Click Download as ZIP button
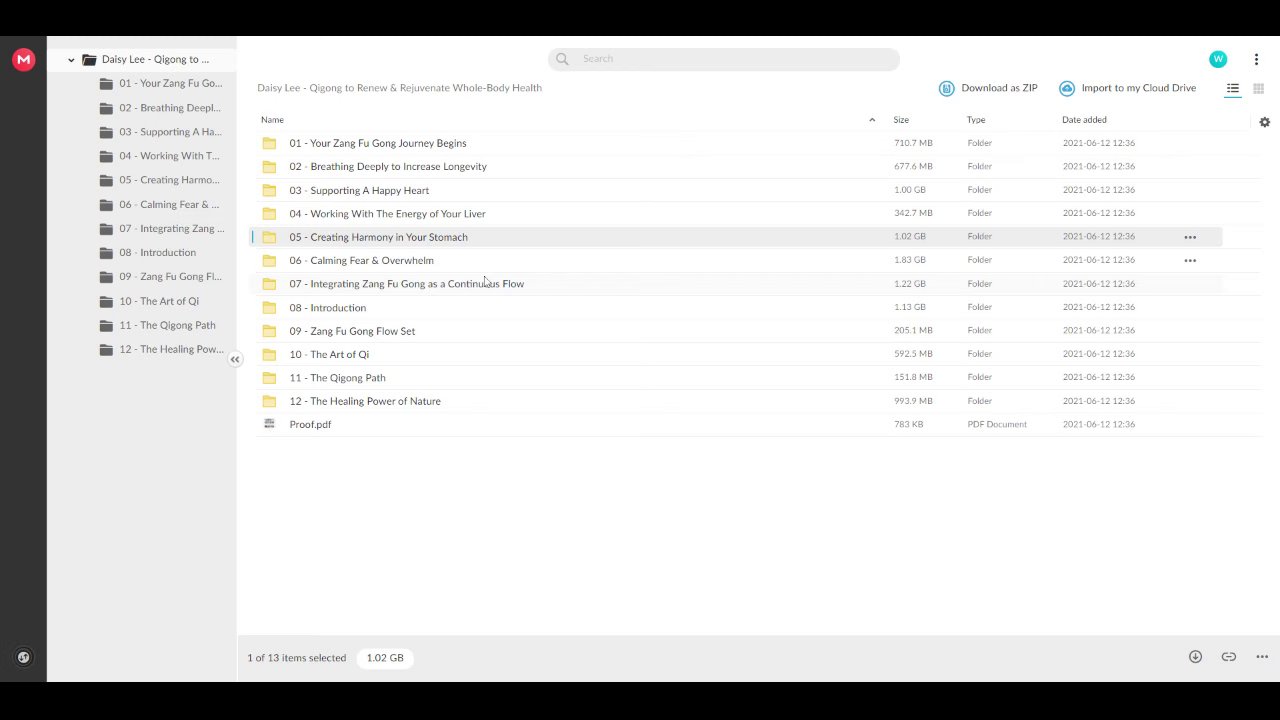Image resolution: width=1280 pixels, height=720 pixels. pos(988,88)
